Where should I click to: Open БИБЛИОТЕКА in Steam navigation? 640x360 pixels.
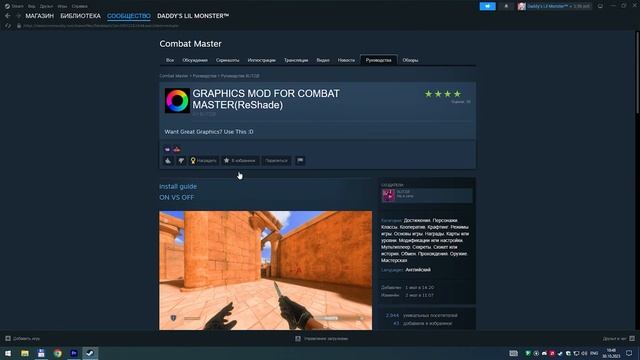pos(80,16)
